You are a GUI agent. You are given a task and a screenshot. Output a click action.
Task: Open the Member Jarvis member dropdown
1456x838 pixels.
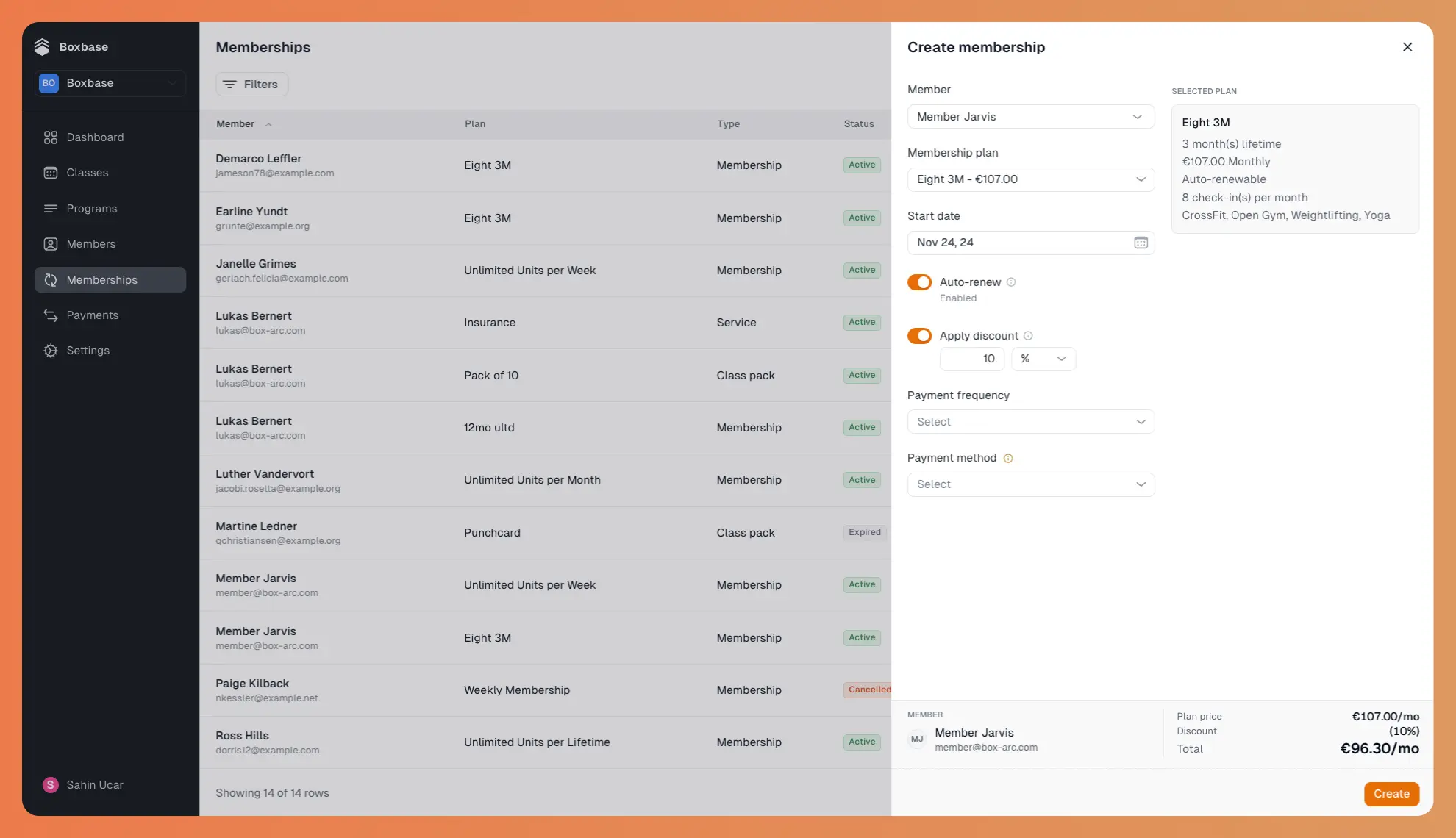tap(1030, 117)
